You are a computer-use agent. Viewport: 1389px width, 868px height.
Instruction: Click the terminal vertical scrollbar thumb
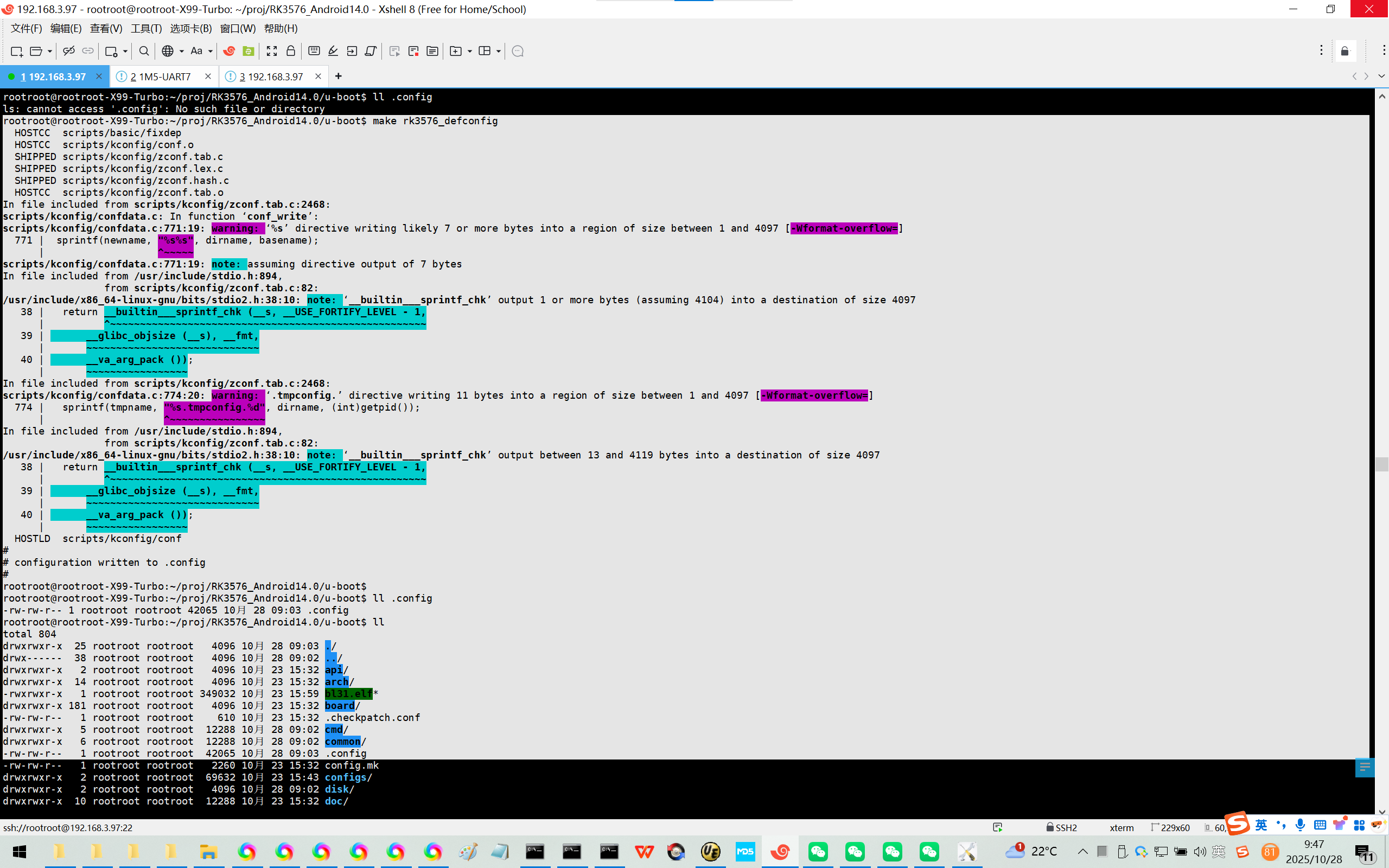coord(1381,463)
